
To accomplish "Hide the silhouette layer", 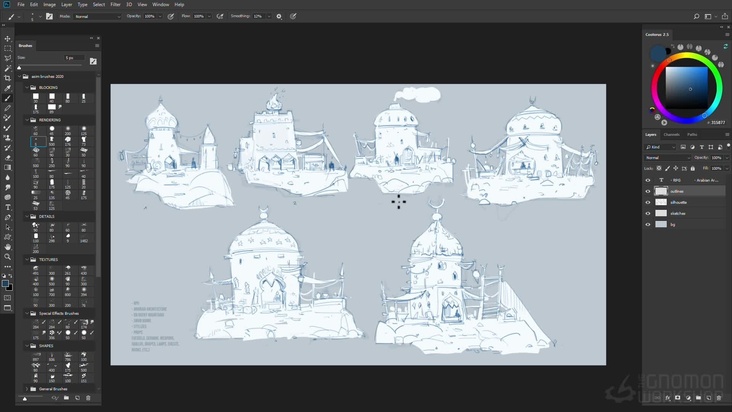I will (x=648, y=203).
